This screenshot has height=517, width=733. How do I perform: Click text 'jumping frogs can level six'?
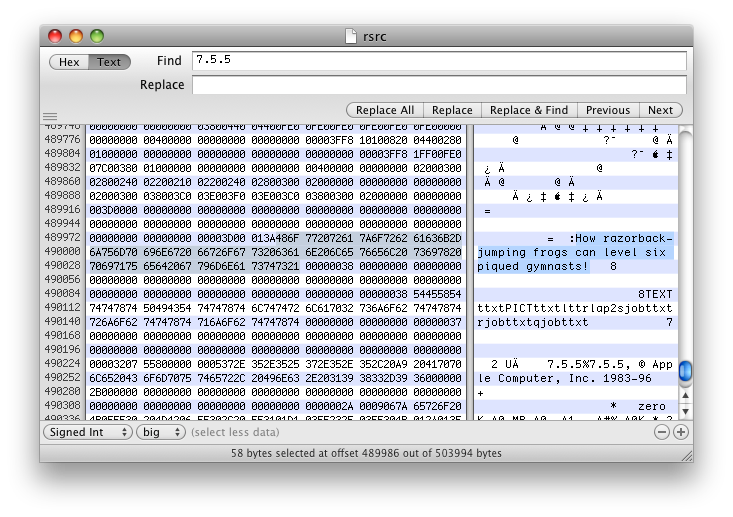[x=571, y=252]
